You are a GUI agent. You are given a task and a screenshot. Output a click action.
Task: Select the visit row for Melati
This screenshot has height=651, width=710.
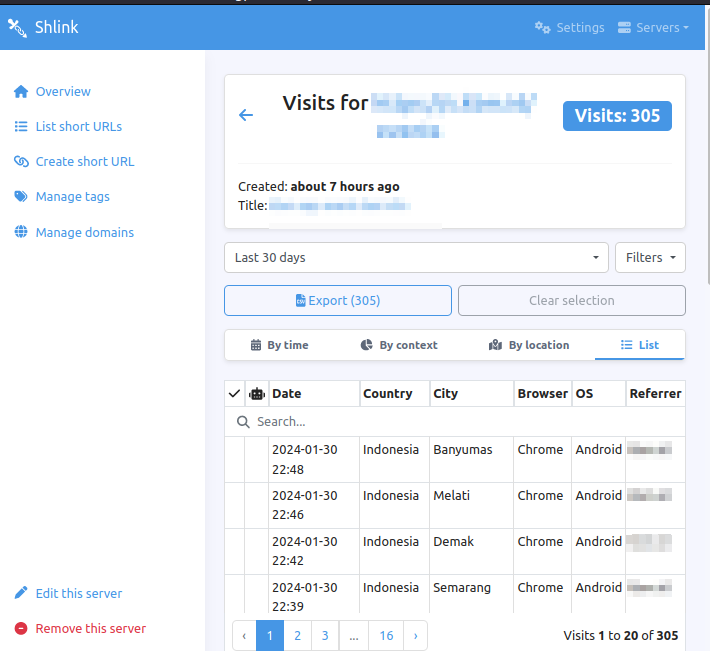(x=455, y=505)
